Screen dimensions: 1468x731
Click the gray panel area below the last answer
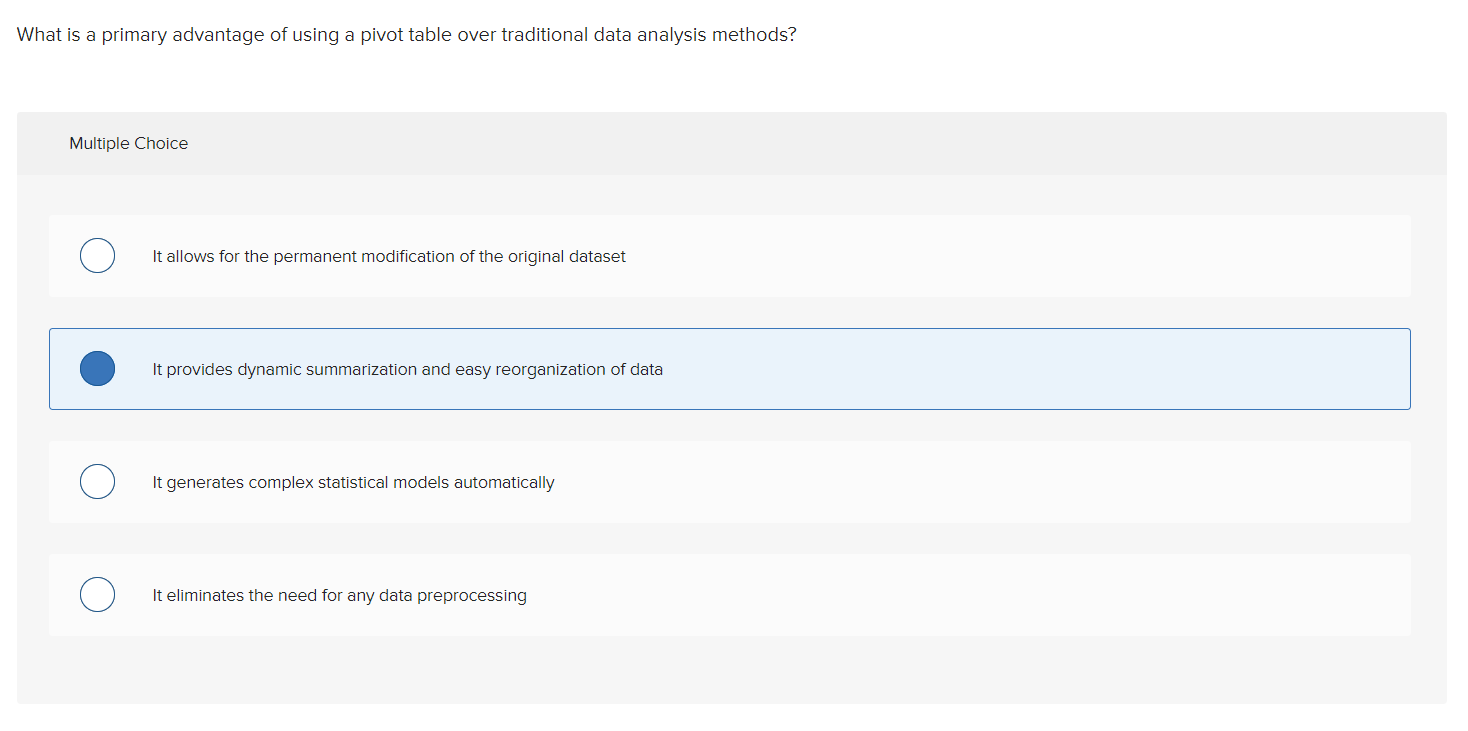(730, 670)
